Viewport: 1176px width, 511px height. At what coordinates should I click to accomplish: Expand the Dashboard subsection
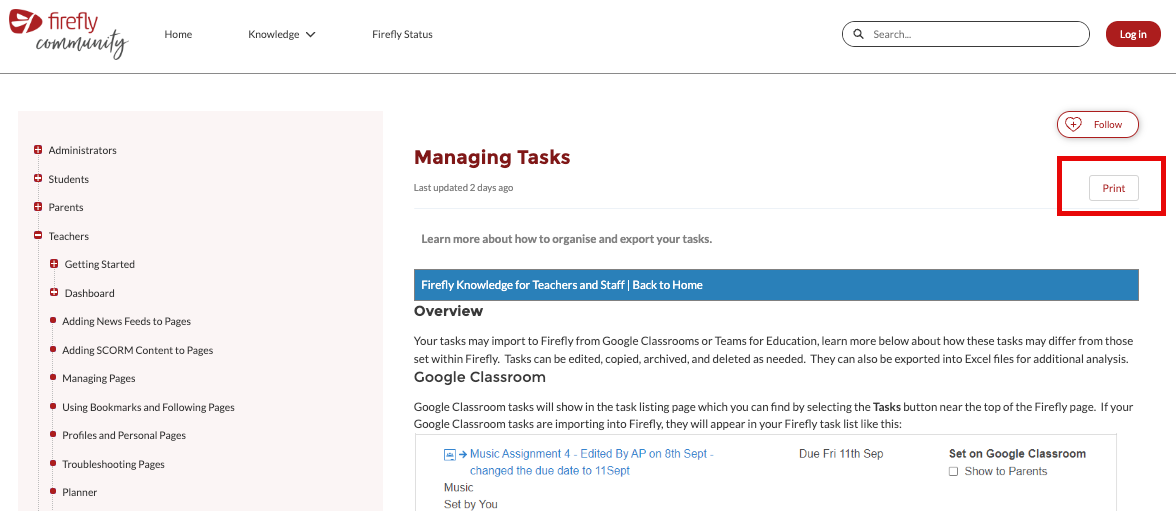(54, 293)
